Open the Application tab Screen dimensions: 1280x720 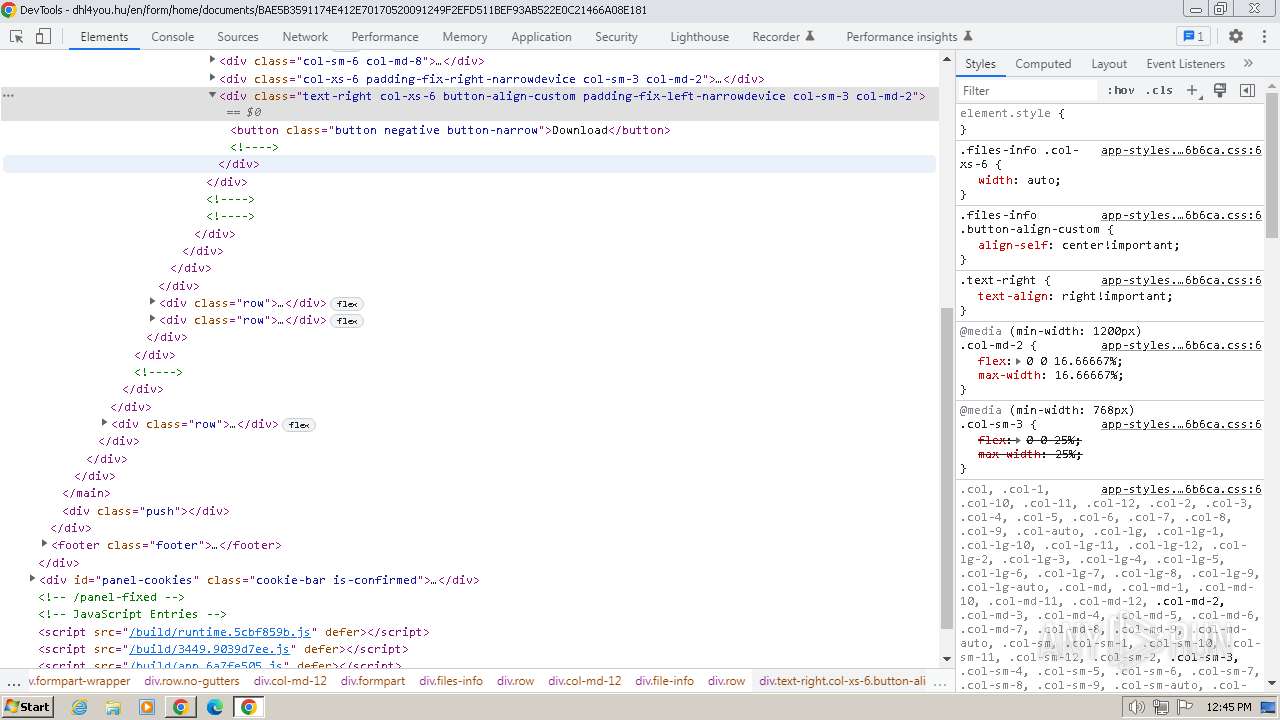[x=541, y=36]
